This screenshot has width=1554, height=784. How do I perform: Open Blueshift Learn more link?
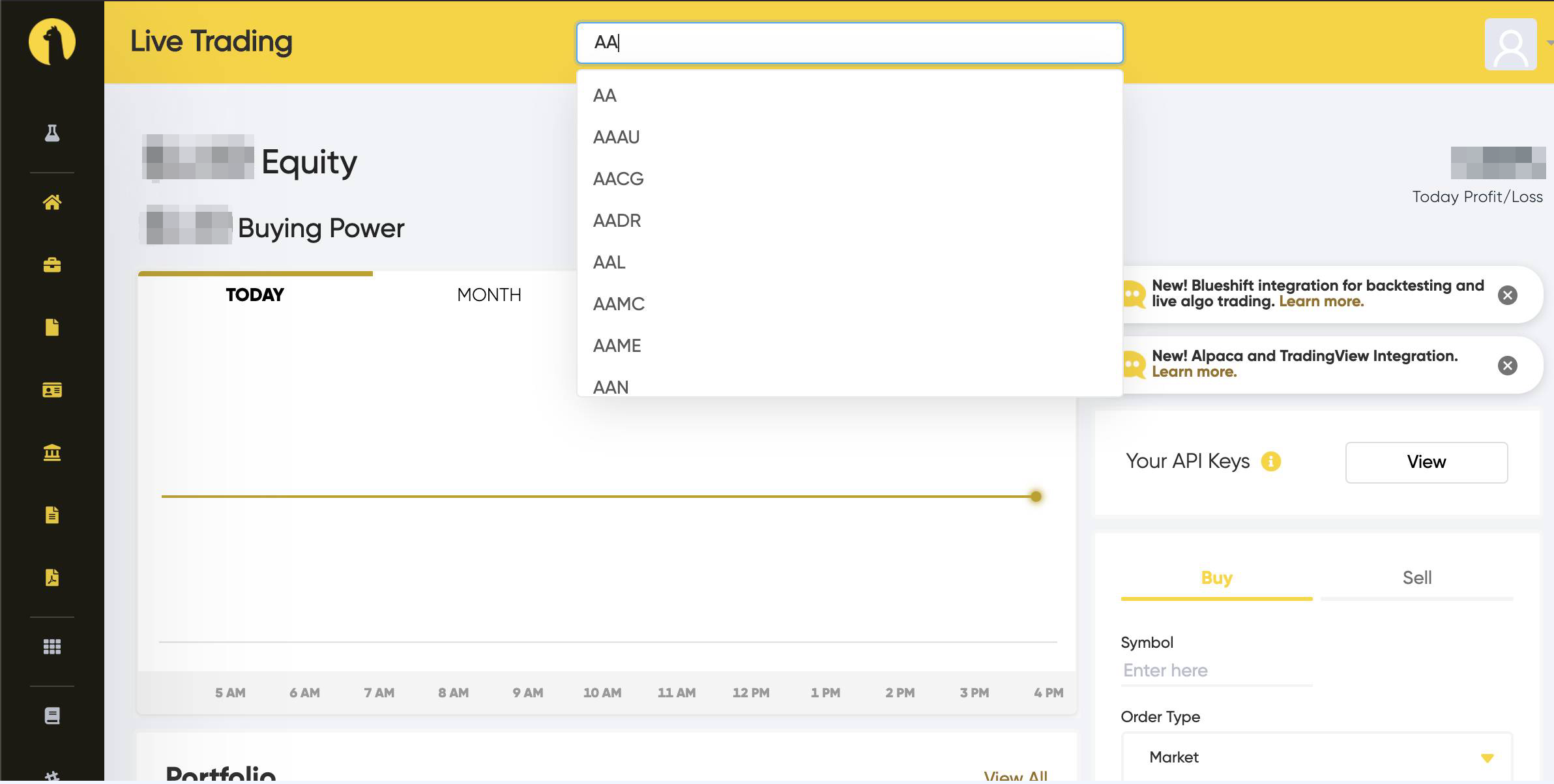[x=1321, y=302]
